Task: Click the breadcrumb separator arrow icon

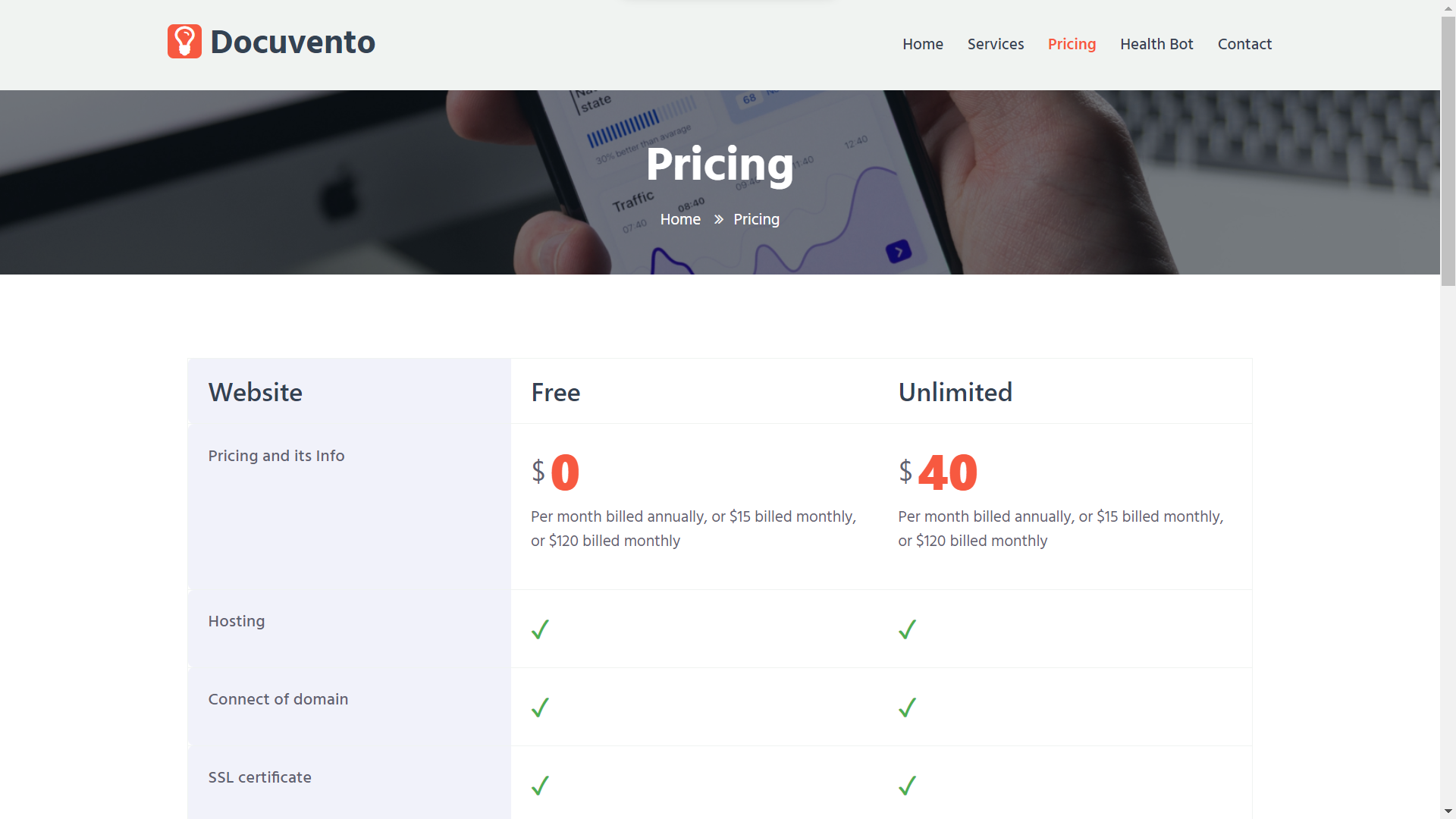Action: pos(718,219)
